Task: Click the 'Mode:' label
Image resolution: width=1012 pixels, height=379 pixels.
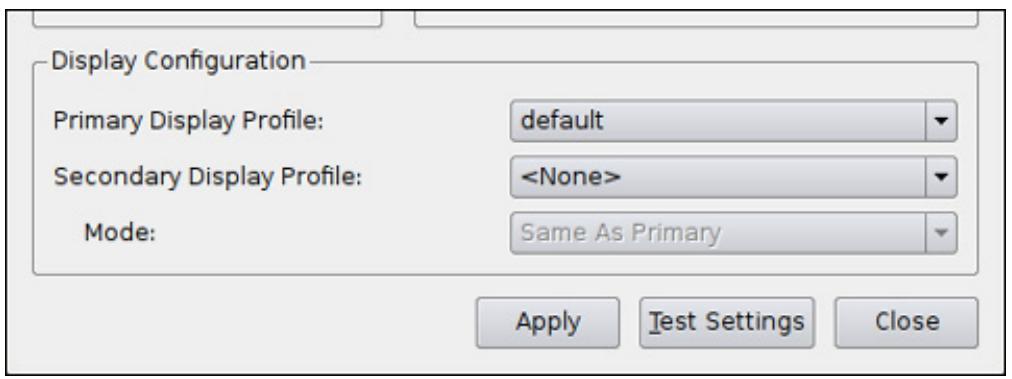Action: 120,232
